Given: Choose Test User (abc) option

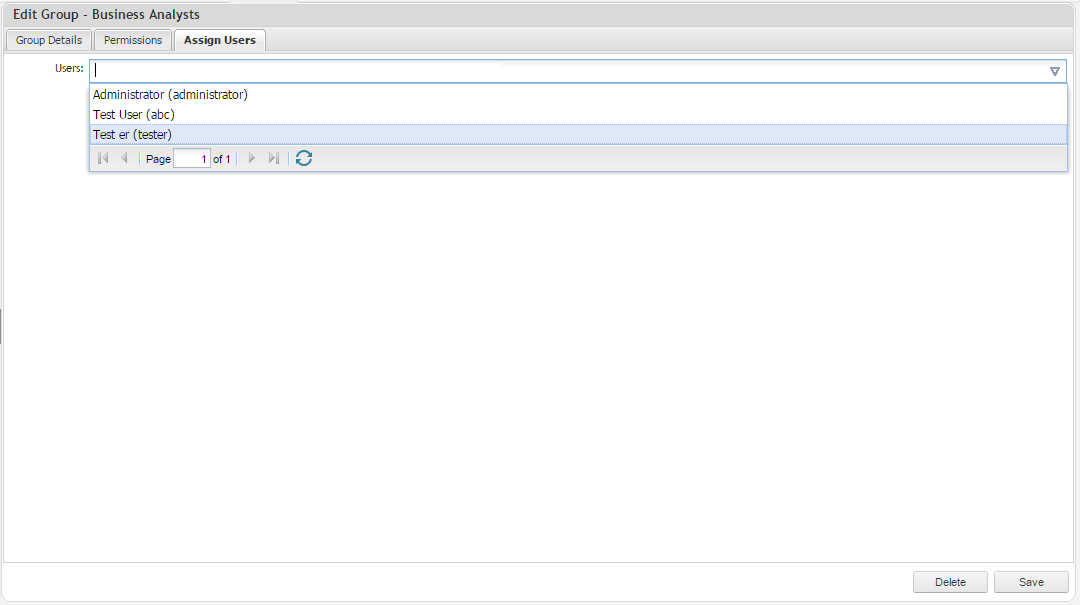Looking at the screenshot, I should pos(134,115).
